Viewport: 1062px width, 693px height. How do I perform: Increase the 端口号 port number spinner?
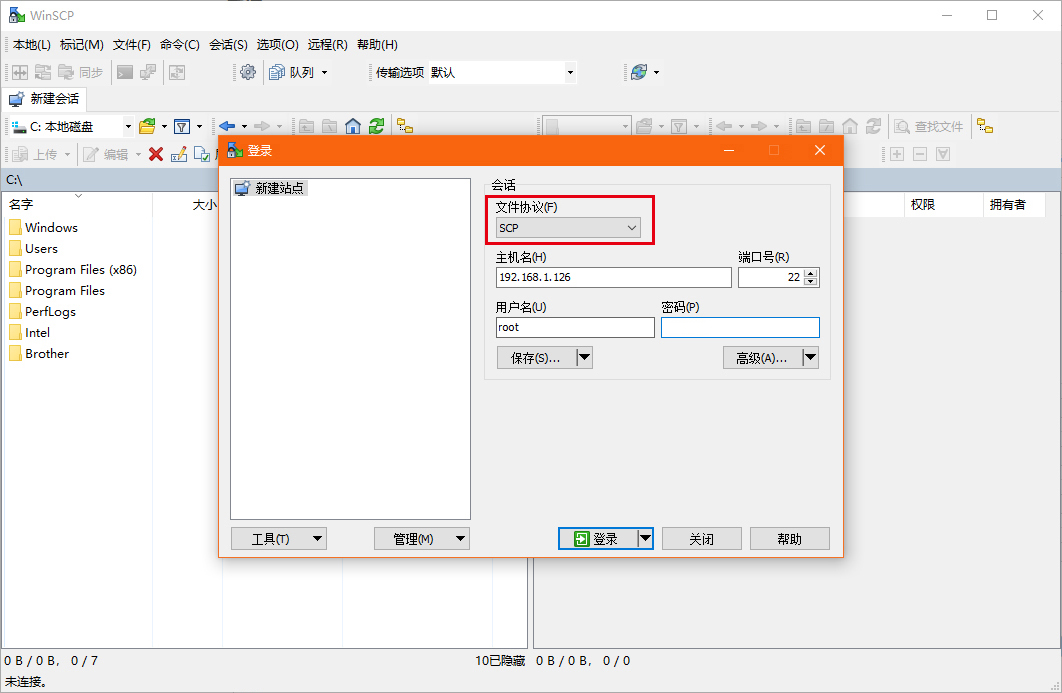tap(811, 273)
